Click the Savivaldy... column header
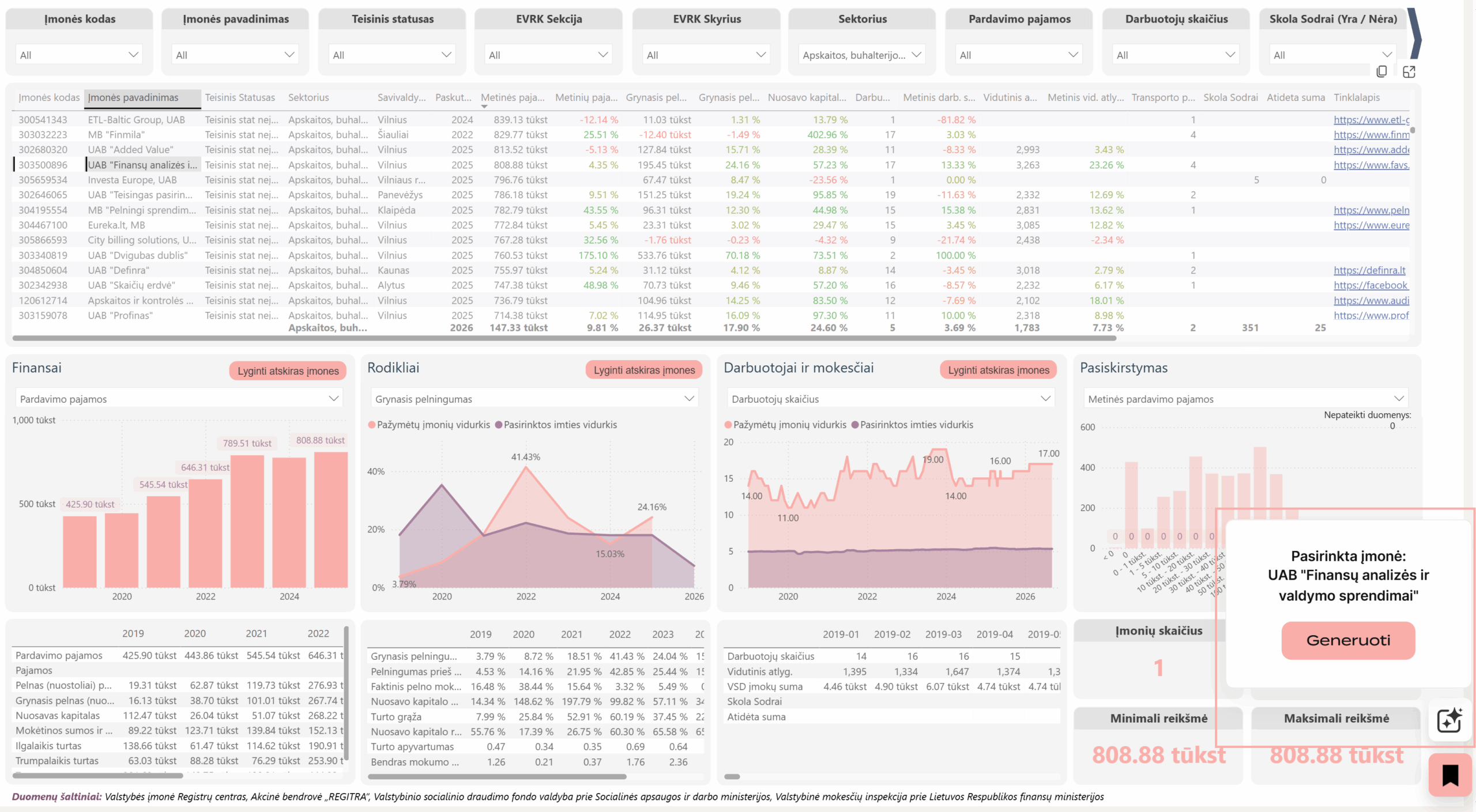Screen dimensions: 1476x812 401,97
